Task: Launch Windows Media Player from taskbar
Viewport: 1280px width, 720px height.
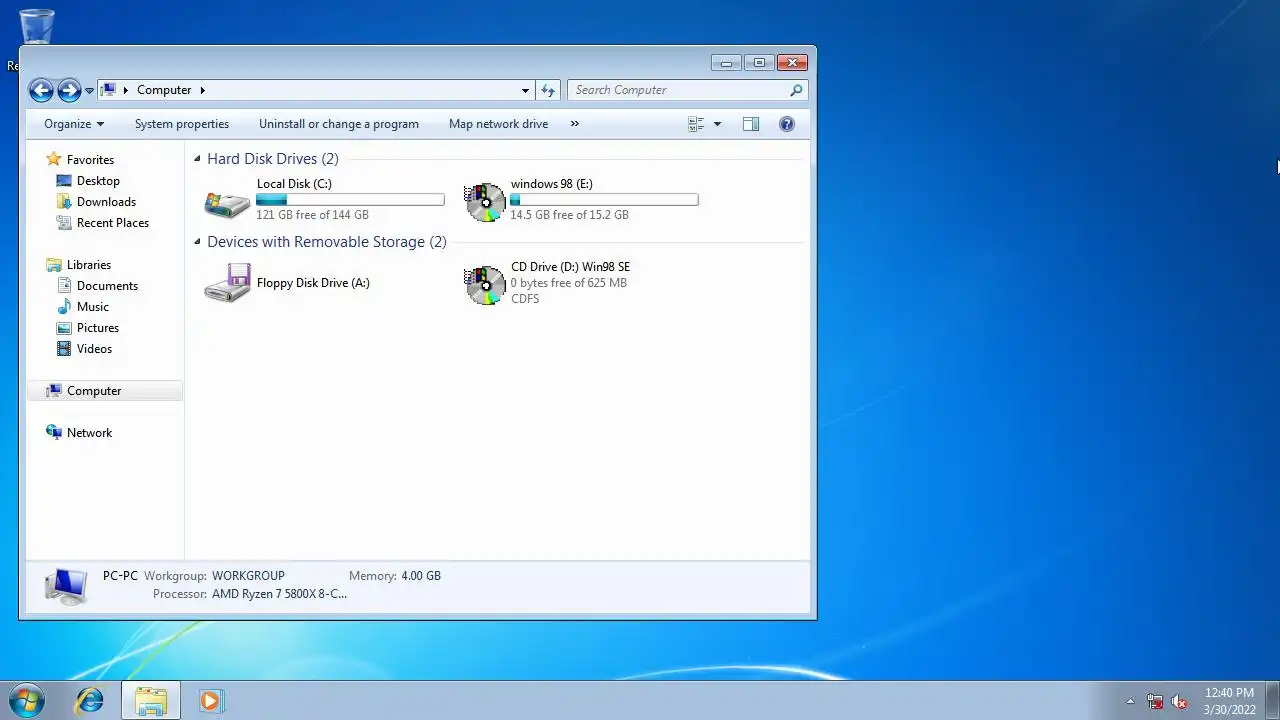Action: coord(210,701)
